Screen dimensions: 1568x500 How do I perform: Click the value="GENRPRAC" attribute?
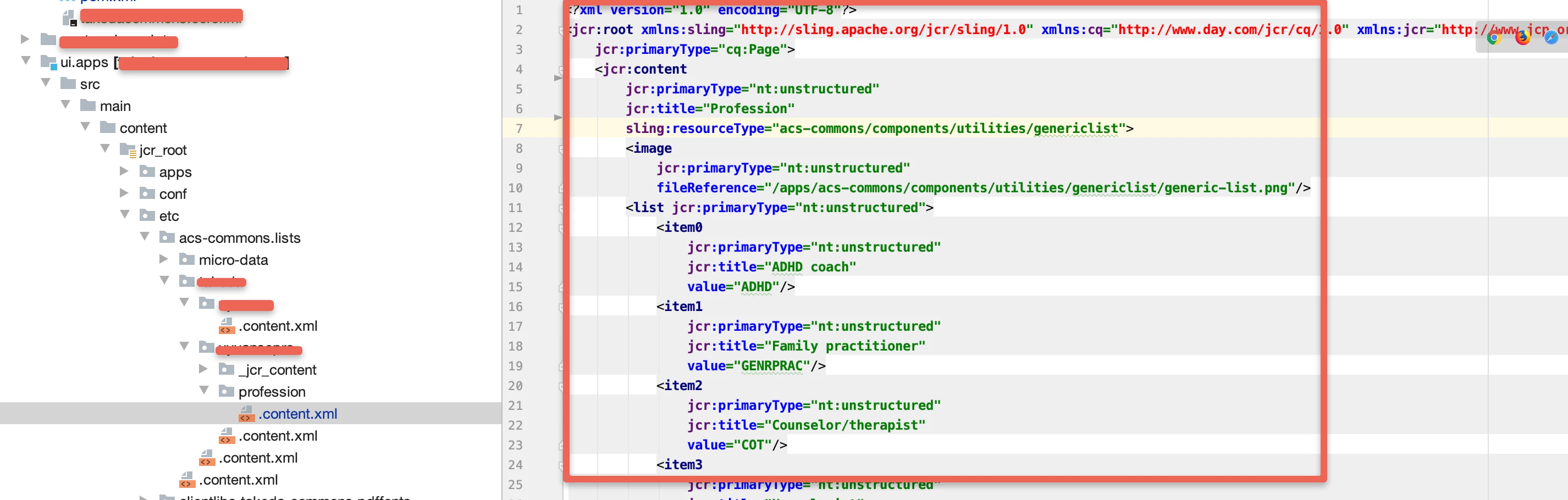click(749, 365)
